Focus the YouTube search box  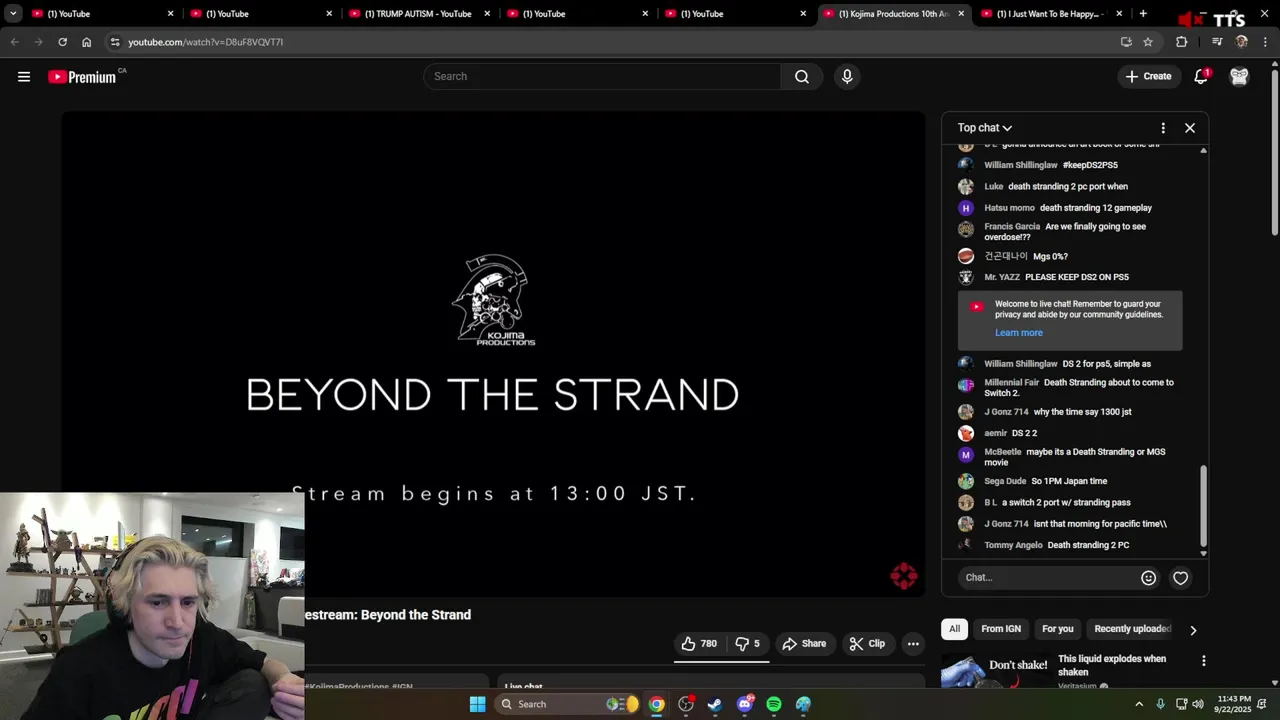click(x=603, y=77)
